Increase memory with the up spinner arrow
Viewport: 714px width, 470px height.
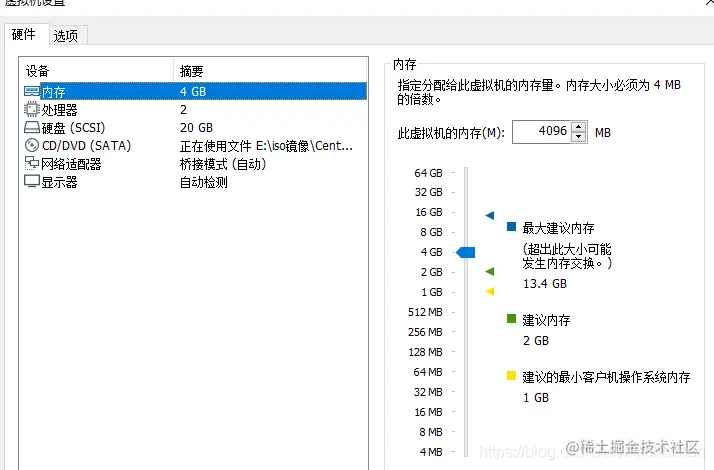pyautogui.click(x=578, y=127)
